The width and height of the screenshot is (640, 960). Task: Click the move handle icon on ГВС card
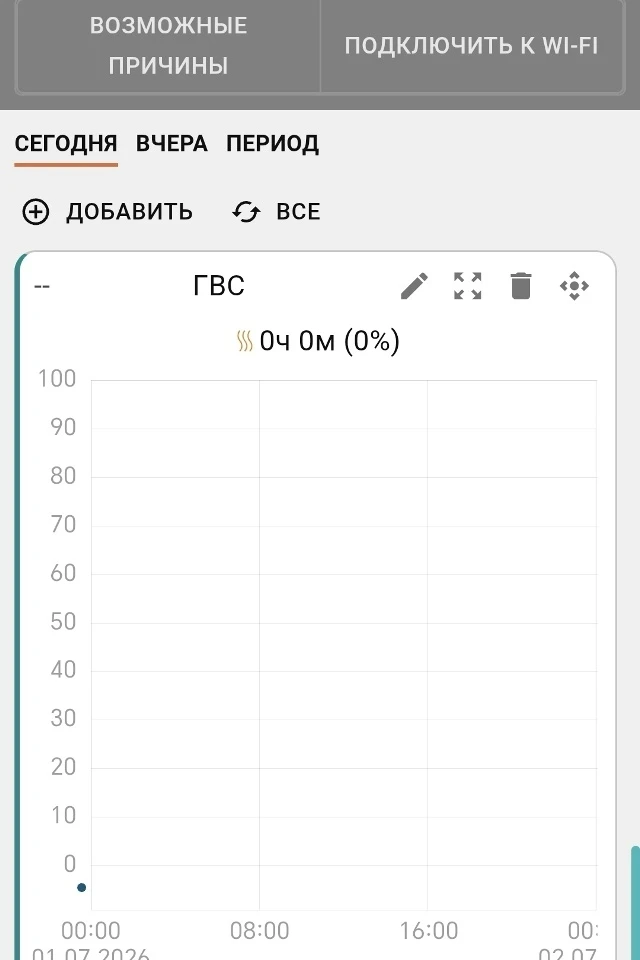click(x=574, y=286)
